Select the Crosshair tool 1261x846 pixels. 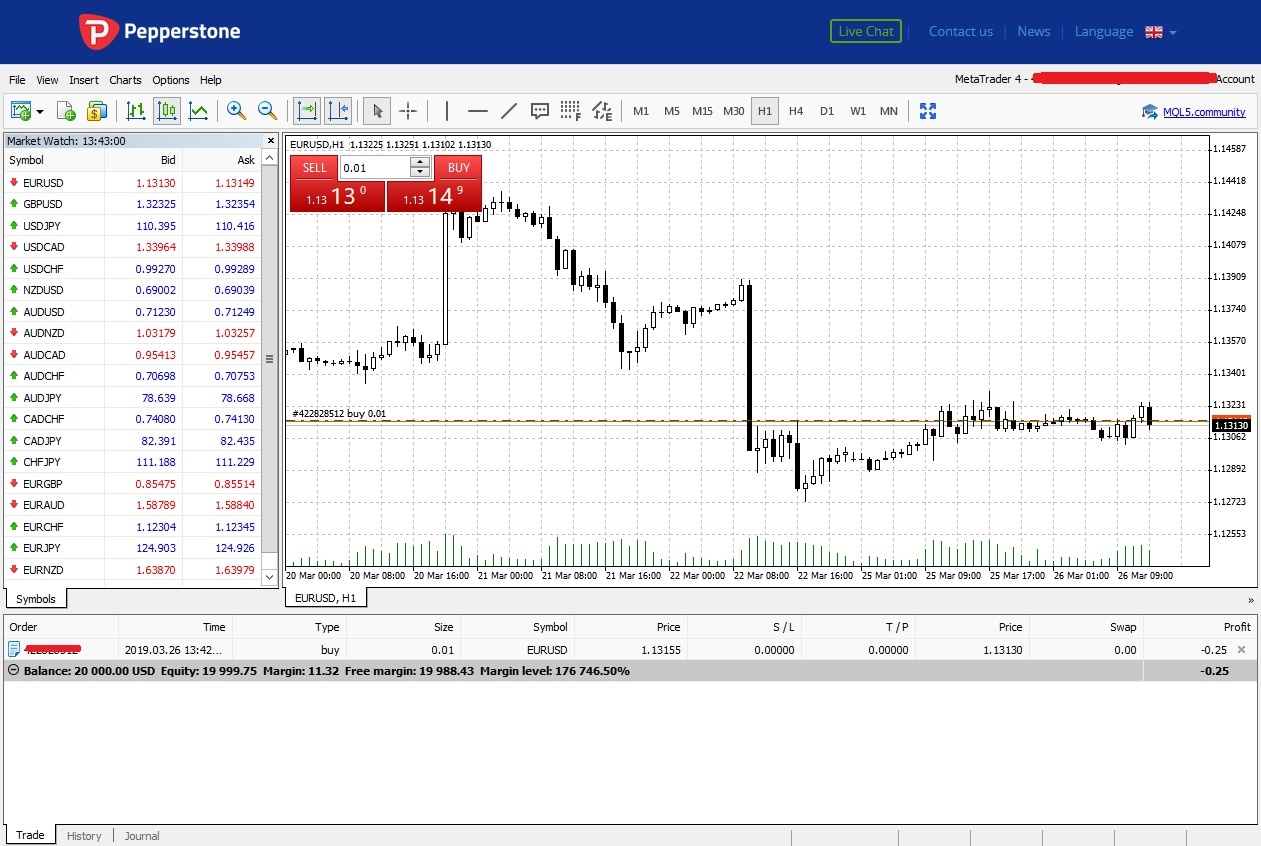click(409, 111)
